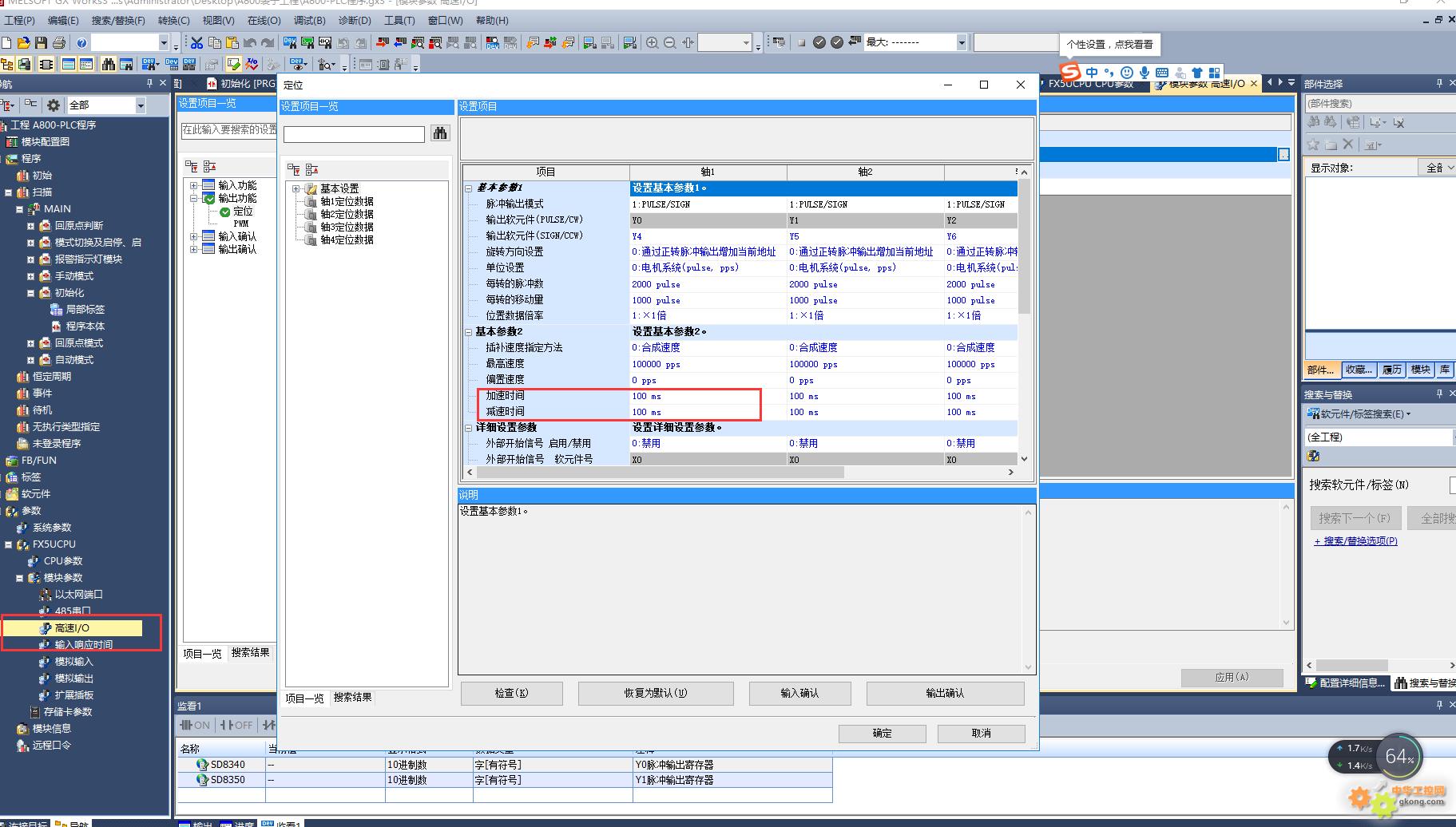Expand the 输入功能 tree node
The width and height of the screenshot is (1456, 827).
[193, 185]
